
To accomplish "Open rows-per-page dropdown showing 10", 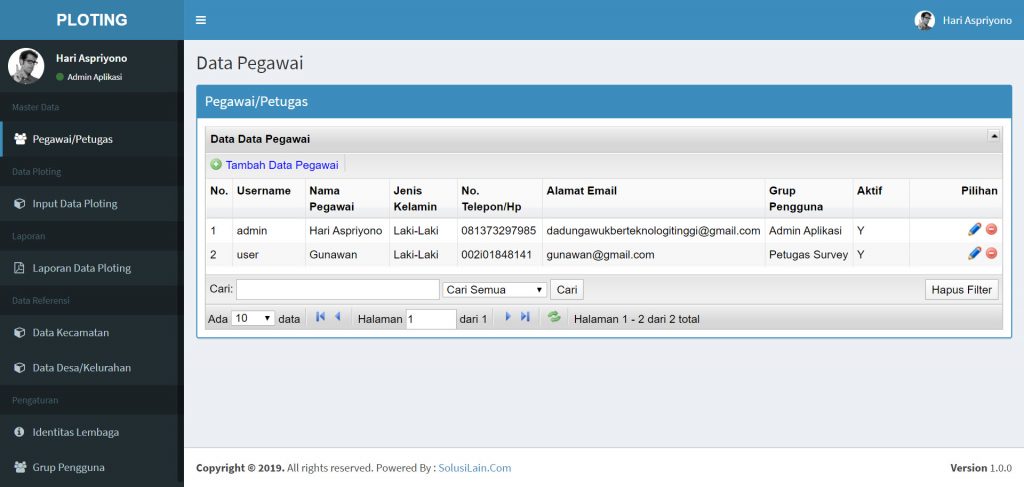I will pos(254,319).
